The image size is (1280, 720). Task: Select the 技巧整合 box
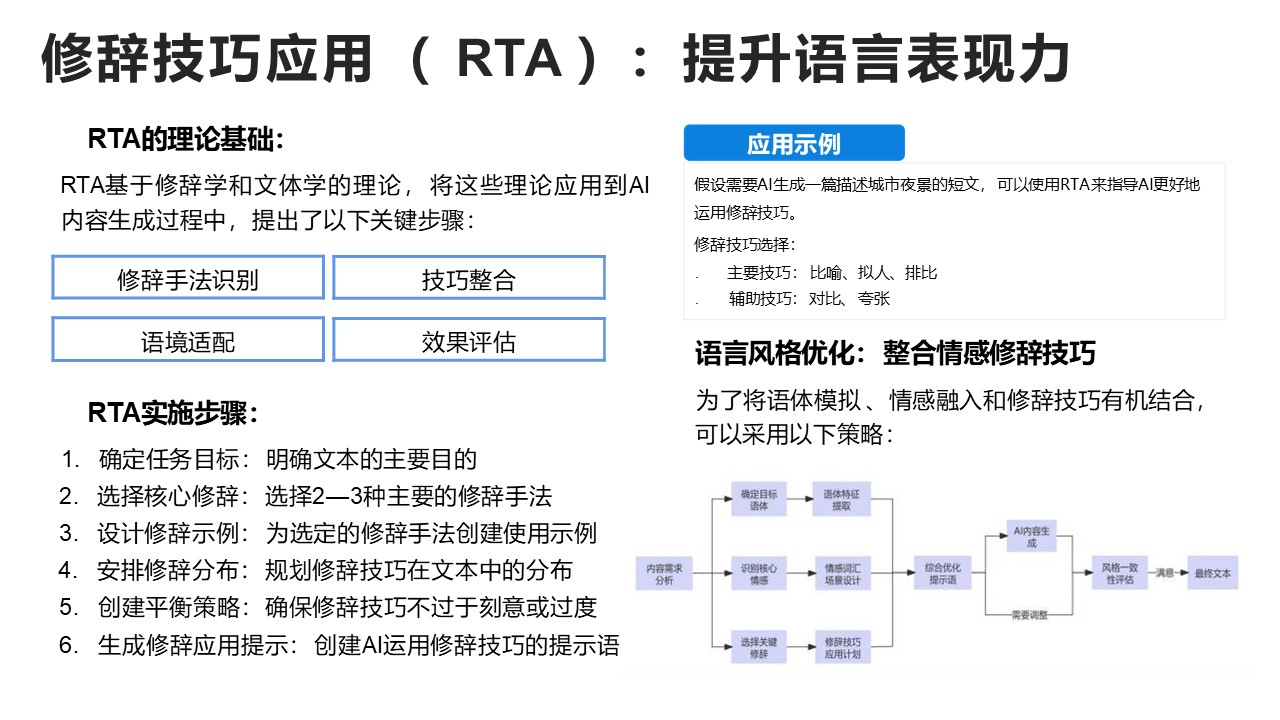(468, 278)
